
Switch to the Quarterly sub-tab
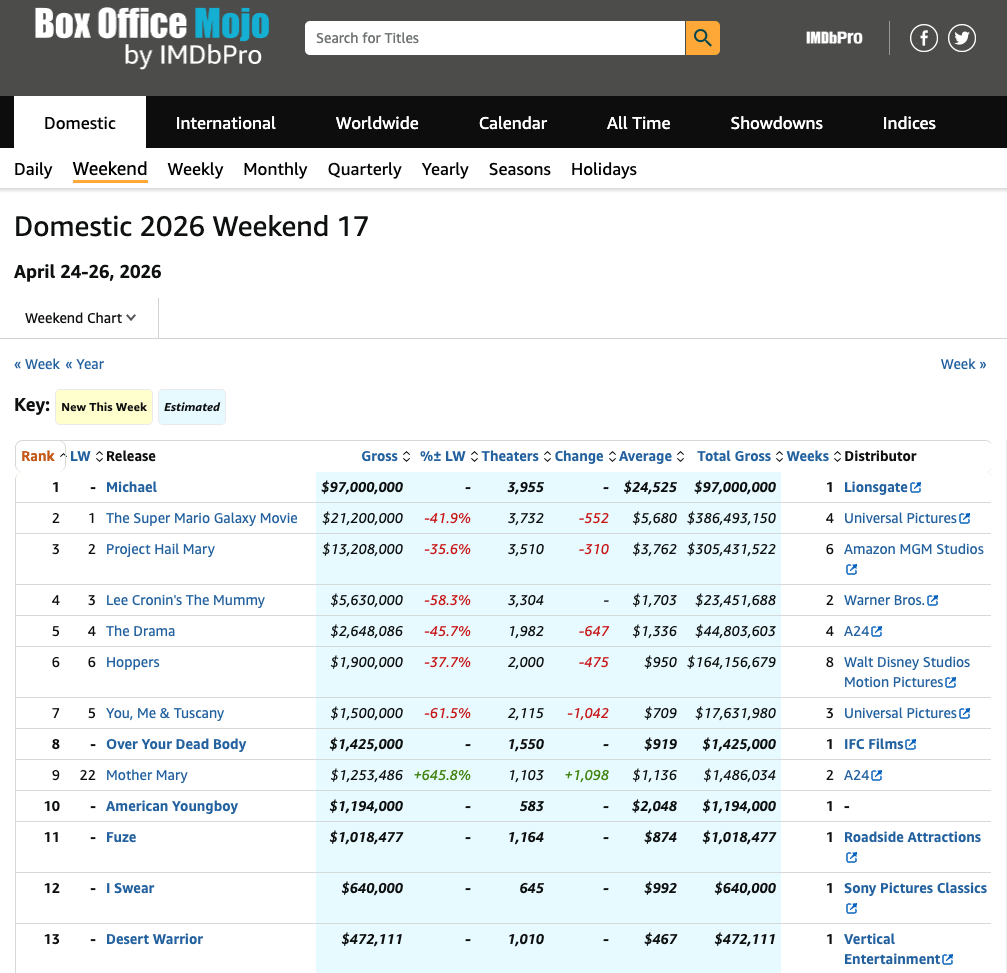tap(364, 170)
